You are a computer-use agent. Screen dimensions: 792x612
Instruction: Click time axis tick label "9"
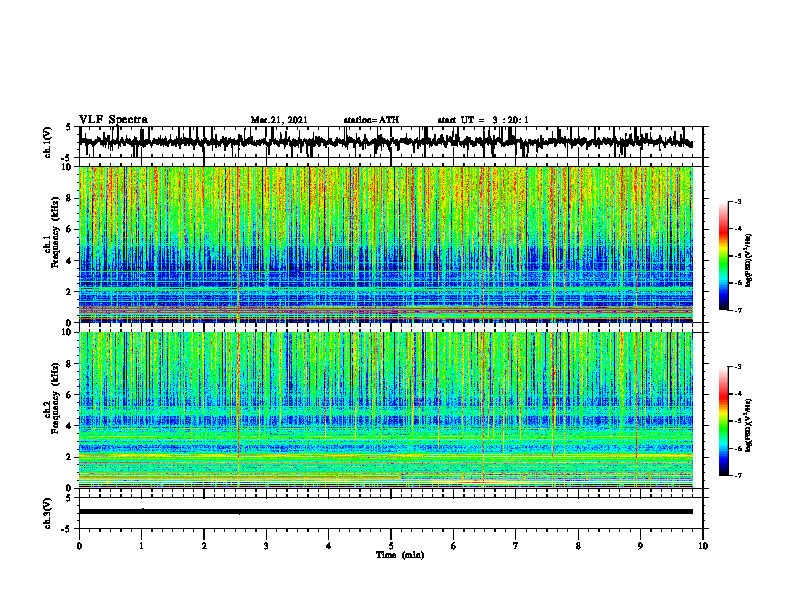pyautogui.click(x=640, y=546)
